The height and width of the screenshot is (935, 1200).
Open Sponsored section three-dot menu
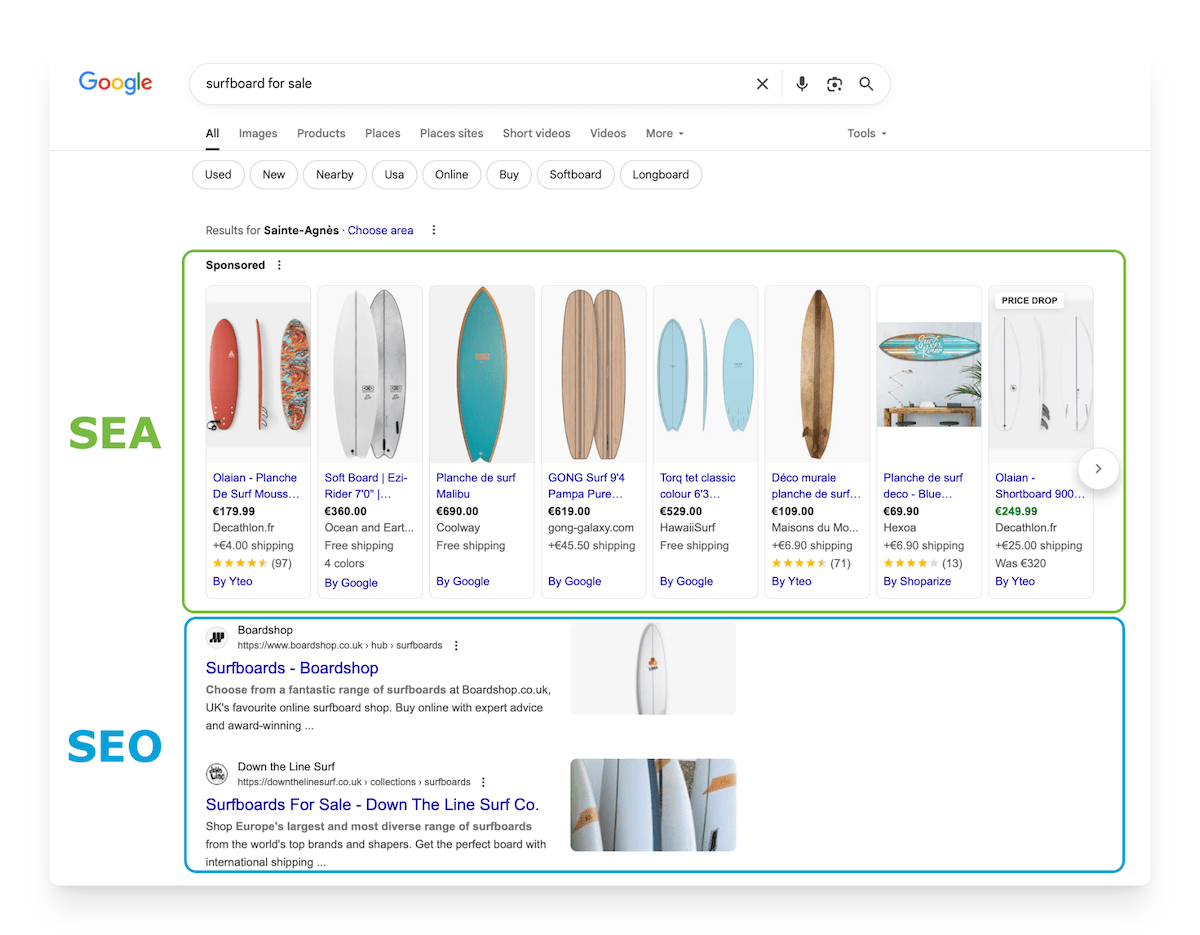pos(279,265)
